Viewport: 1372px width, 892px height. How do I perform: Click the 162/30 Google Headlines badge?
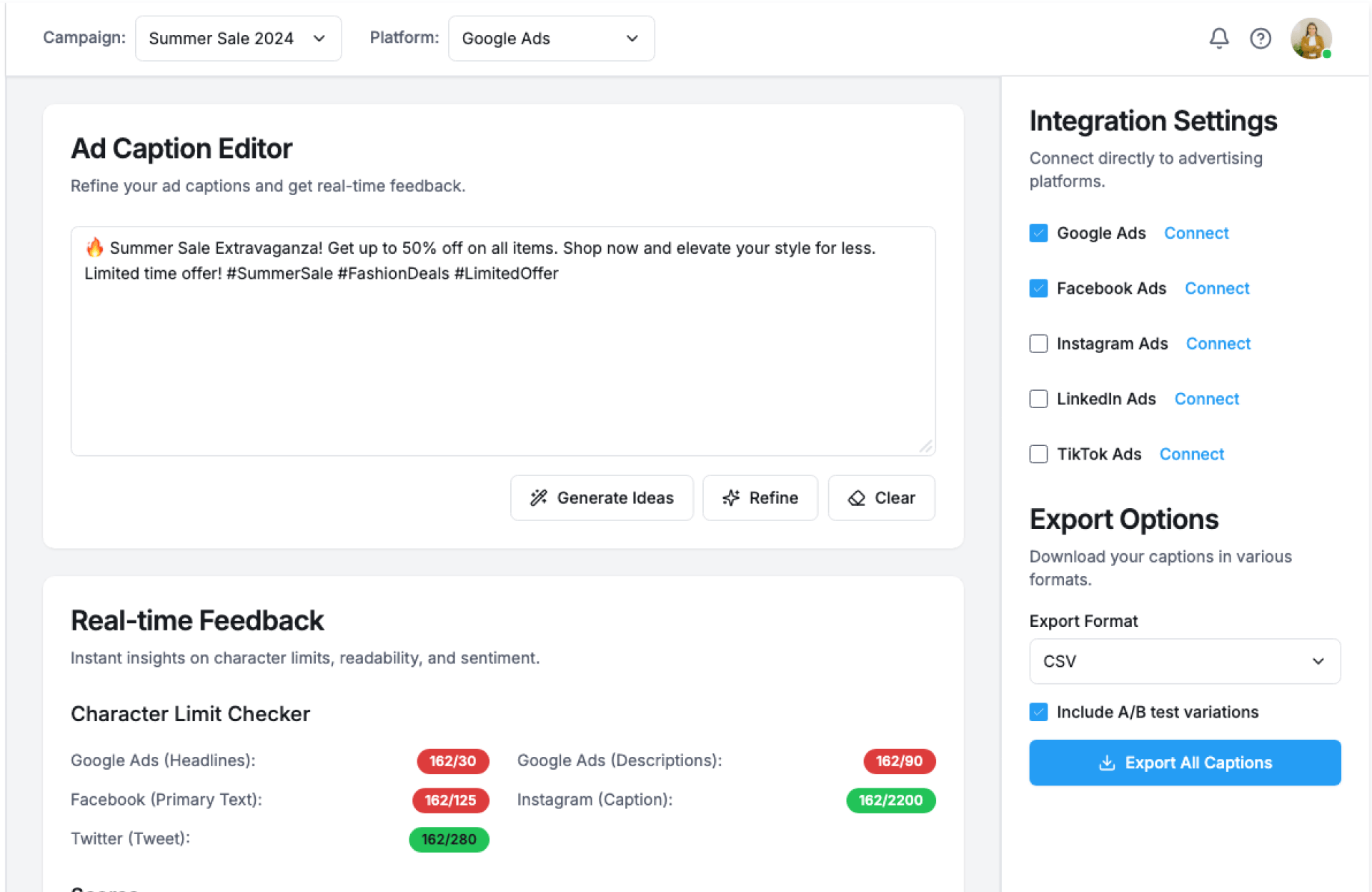(x=452, y=761)
